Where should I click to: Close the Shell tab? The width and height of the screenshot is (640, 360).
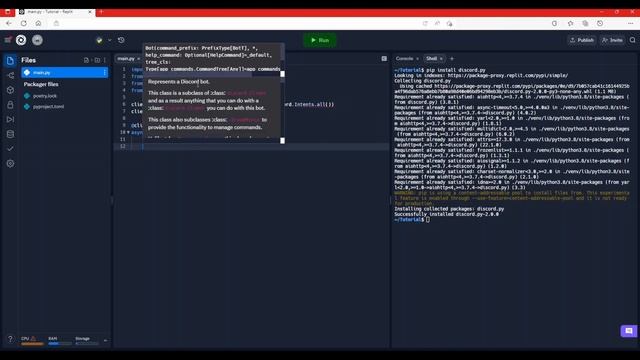coord(441,59)
